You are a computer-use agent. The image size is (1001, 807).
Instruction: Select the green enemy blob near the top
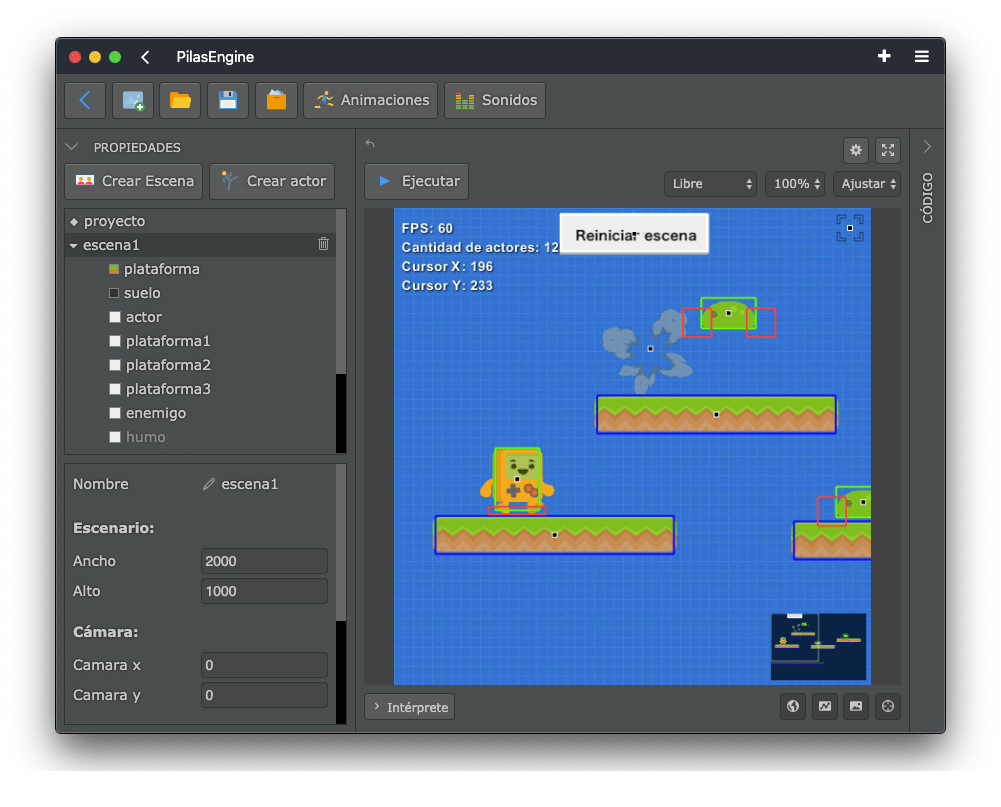[728, 313]
